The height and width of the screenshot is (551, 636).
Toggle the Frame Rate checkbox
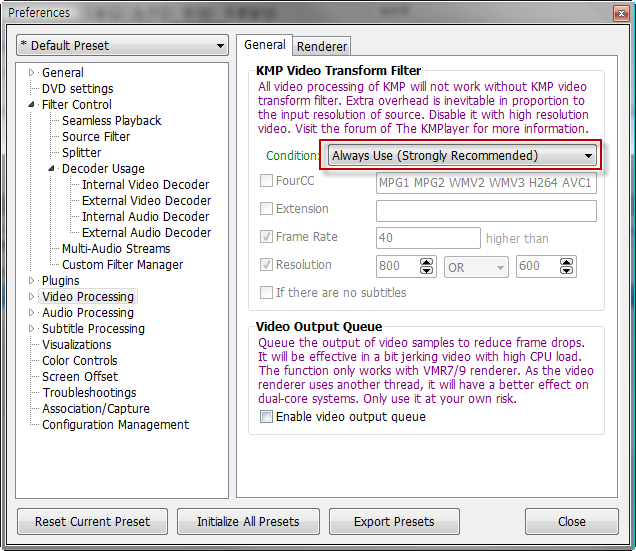(266, 237)
